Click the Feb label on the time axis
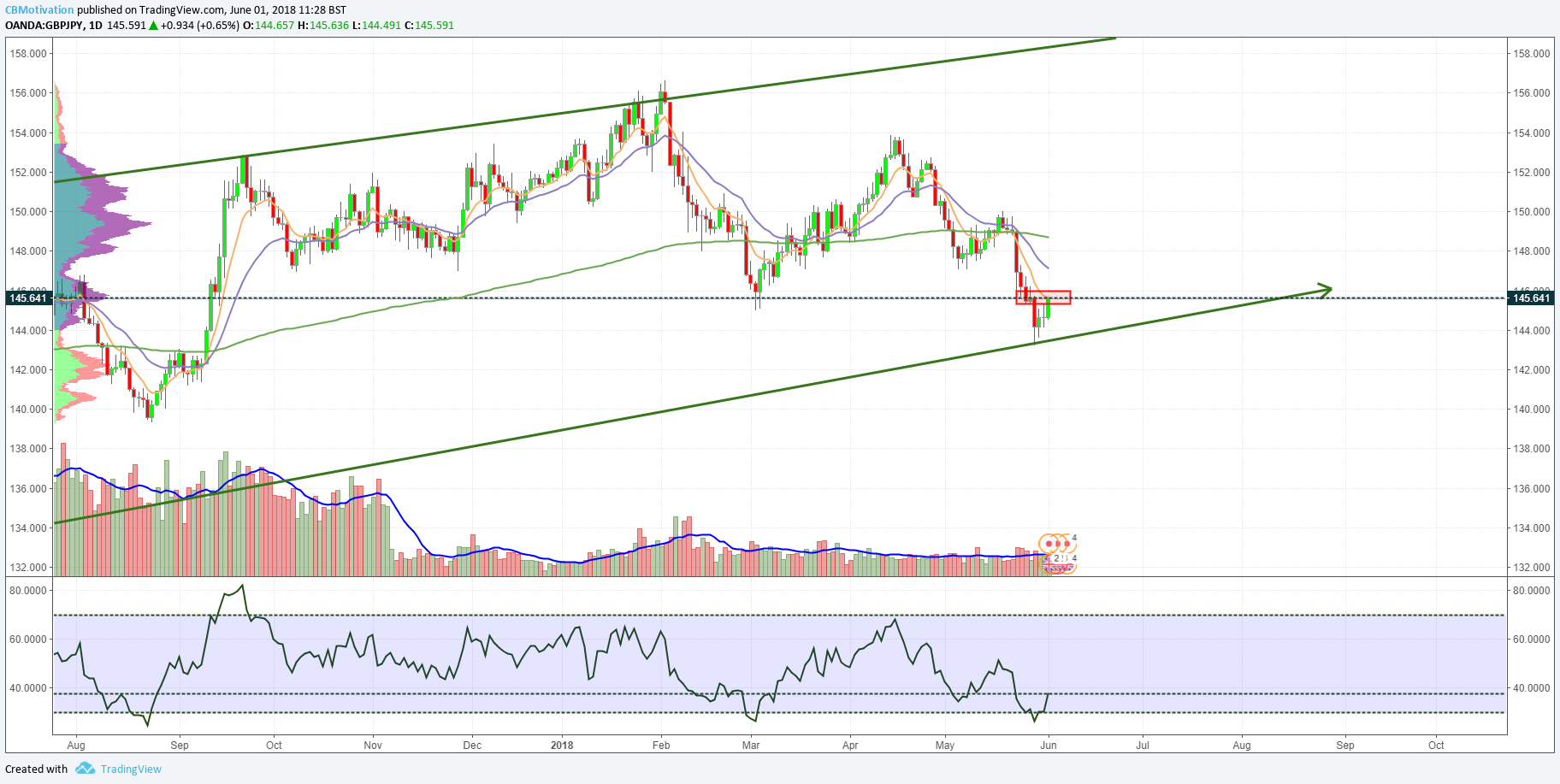This screenshot has height=784, width=1560. (x=661, y=746)
